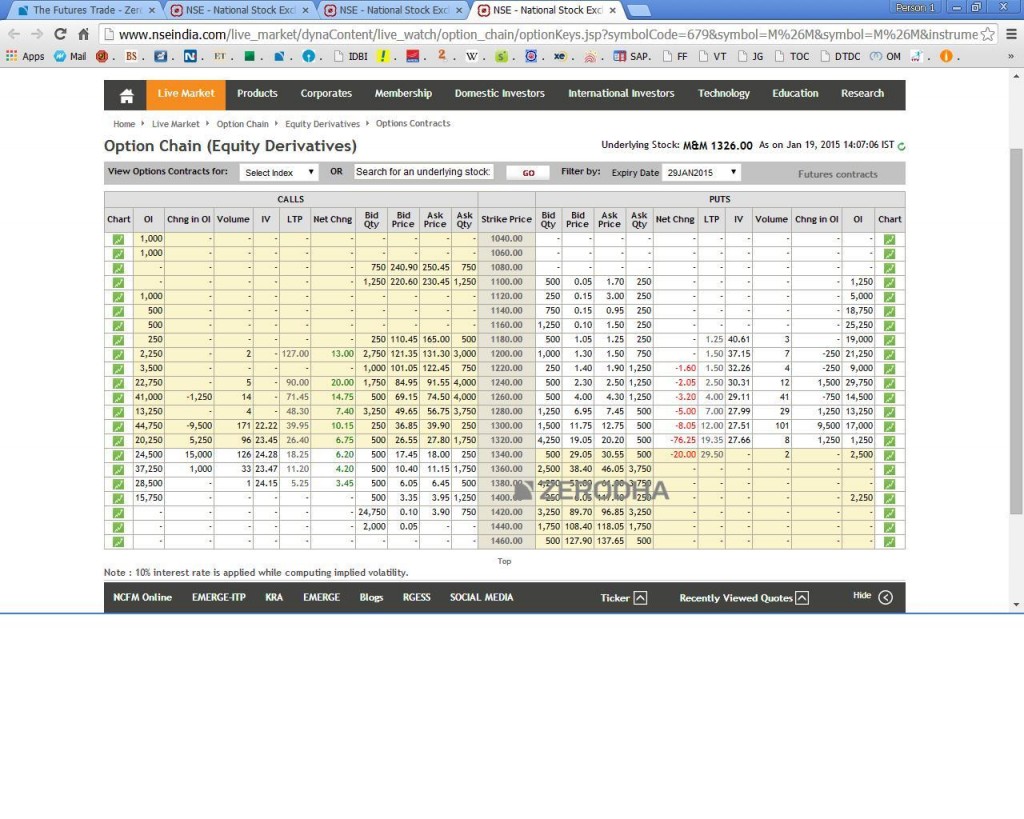Open the chart icon for strike 1300.00 calls
1024x819 pixels.
117,425
